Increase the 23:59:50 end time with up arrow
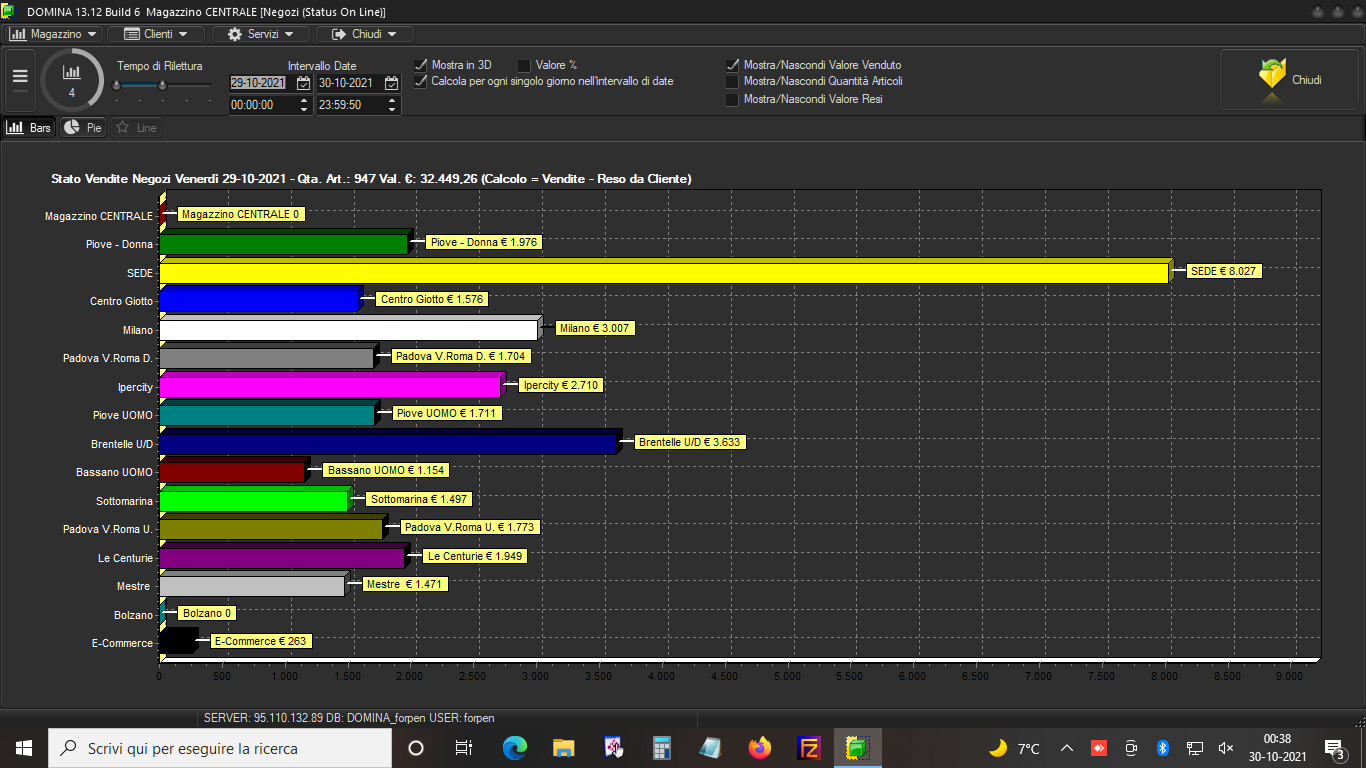Screen dimensions: 1366x768 (x=392, y=100)
